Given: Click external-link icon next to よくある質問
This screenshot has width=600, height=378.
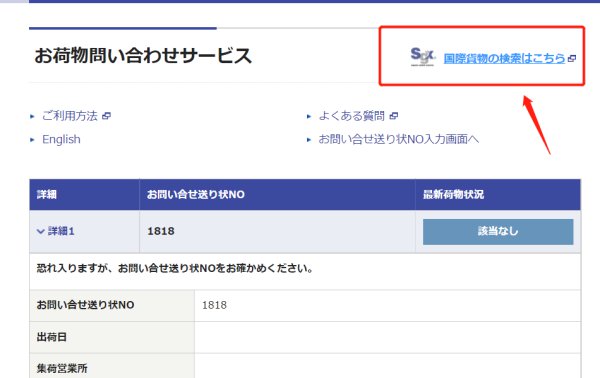Looking at the screenshot, I should [x=394, y=116].
